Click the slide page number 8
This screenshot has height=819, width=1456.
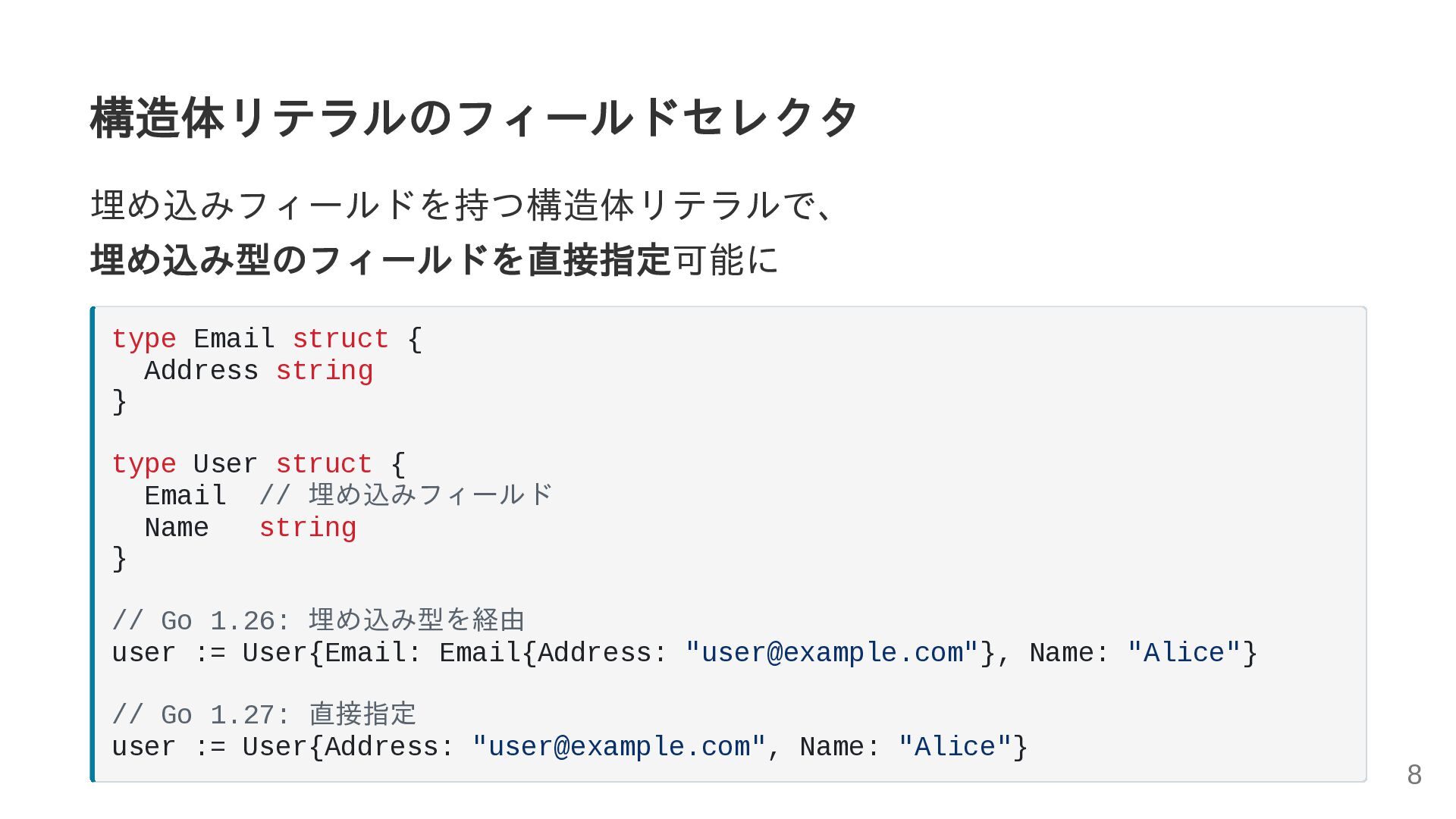pos(1414,775)
